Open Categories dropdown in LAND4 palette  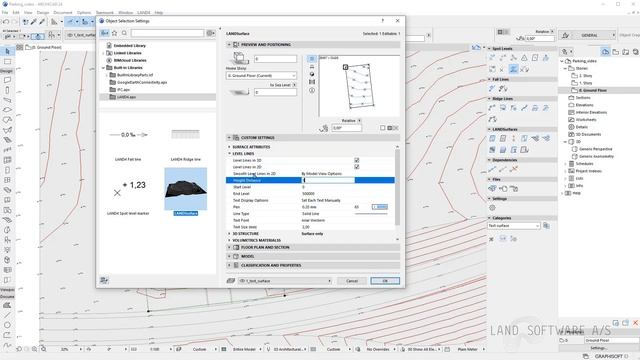point(514,226)
